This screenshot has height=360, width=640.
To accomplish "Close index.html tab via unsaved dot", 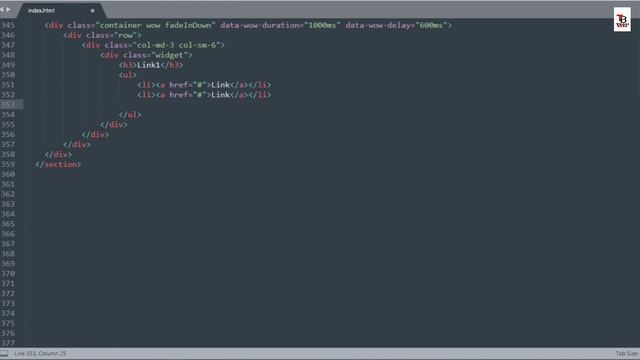I will click(92, 11).
